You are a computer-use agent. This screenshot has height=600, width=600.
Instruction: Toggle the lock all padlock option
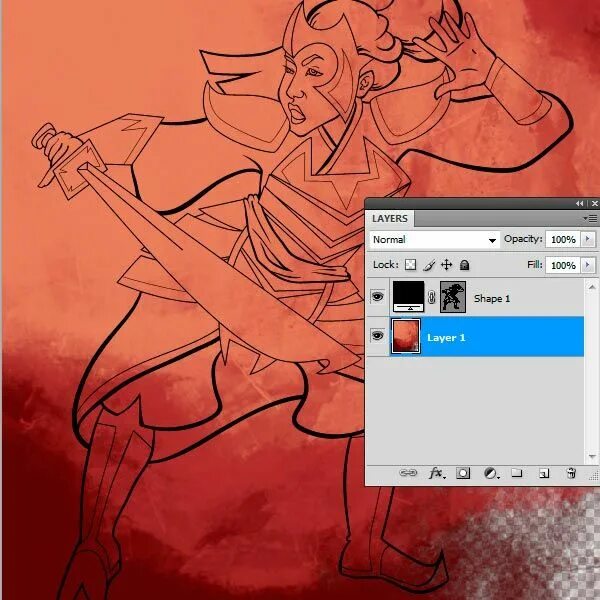(464, 265)
